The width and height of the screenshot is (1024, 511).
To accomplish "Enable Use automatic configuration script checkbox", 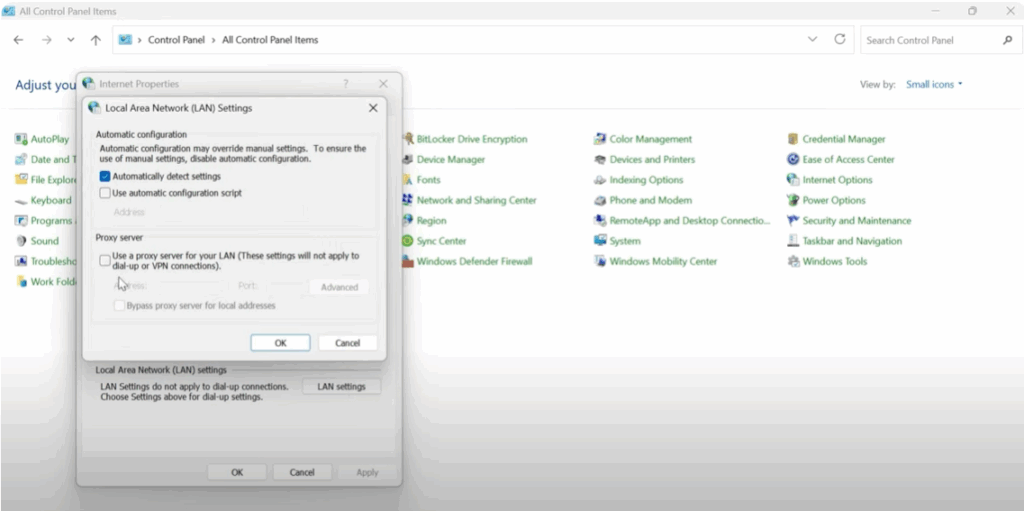I will [x=105, y=193].
